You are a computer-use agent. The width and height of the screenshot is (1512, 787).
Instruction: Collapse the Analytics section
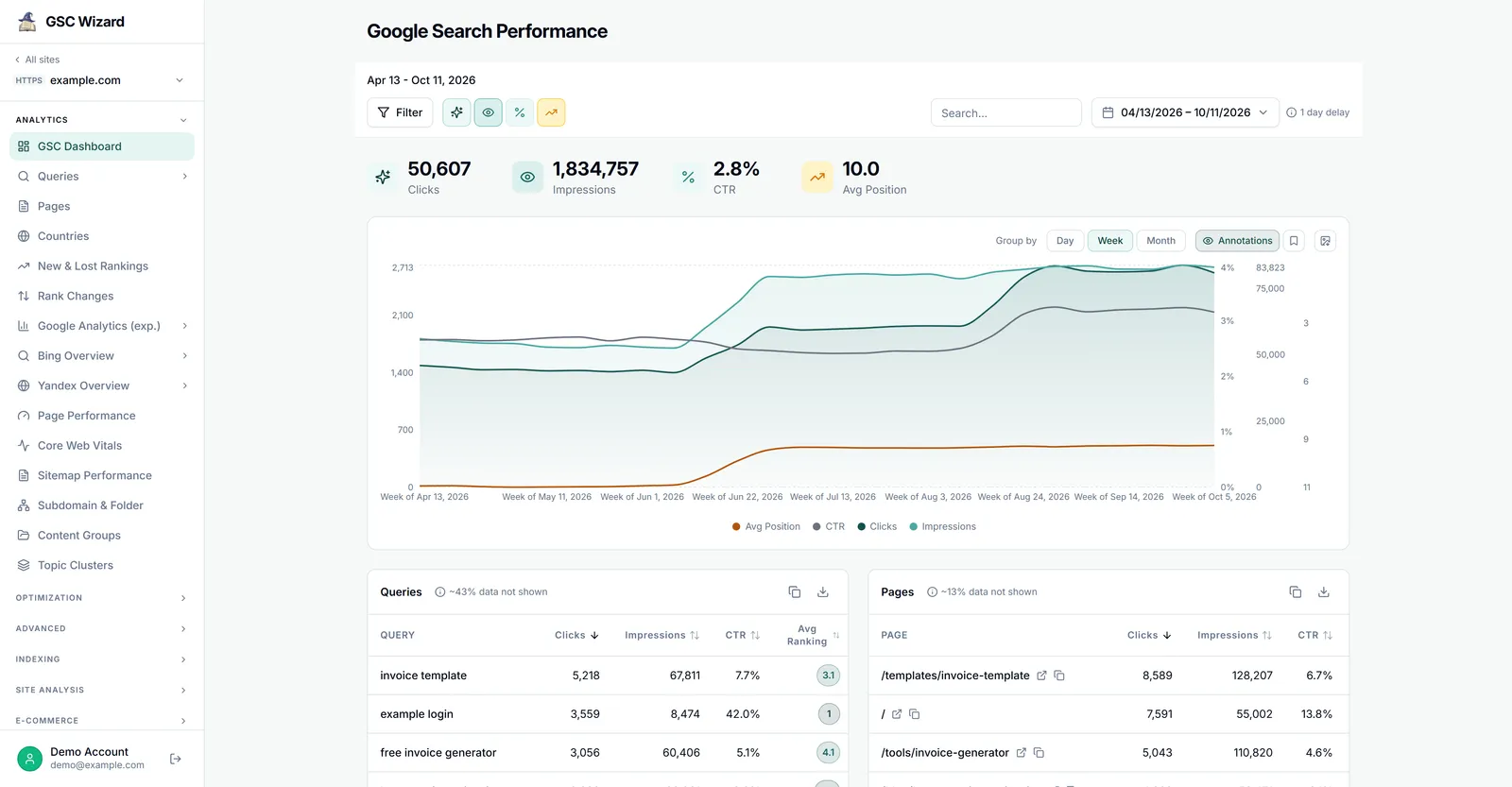click(102, 120)
